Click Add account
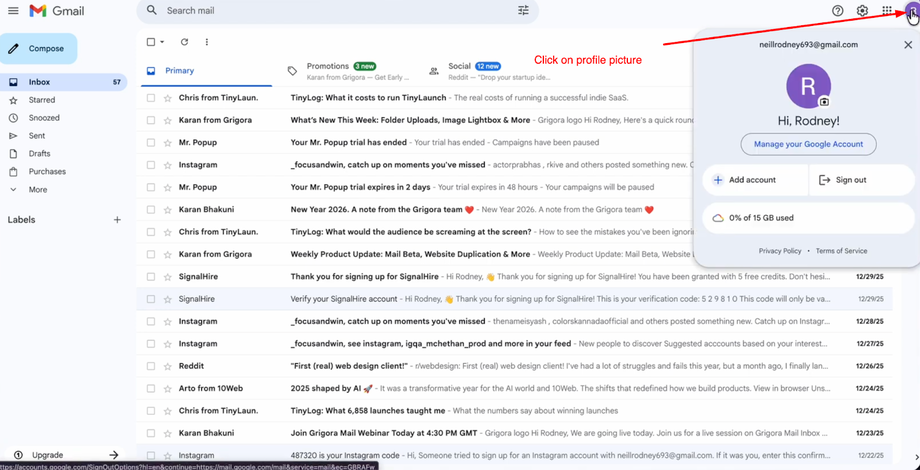 pos(755,180)
